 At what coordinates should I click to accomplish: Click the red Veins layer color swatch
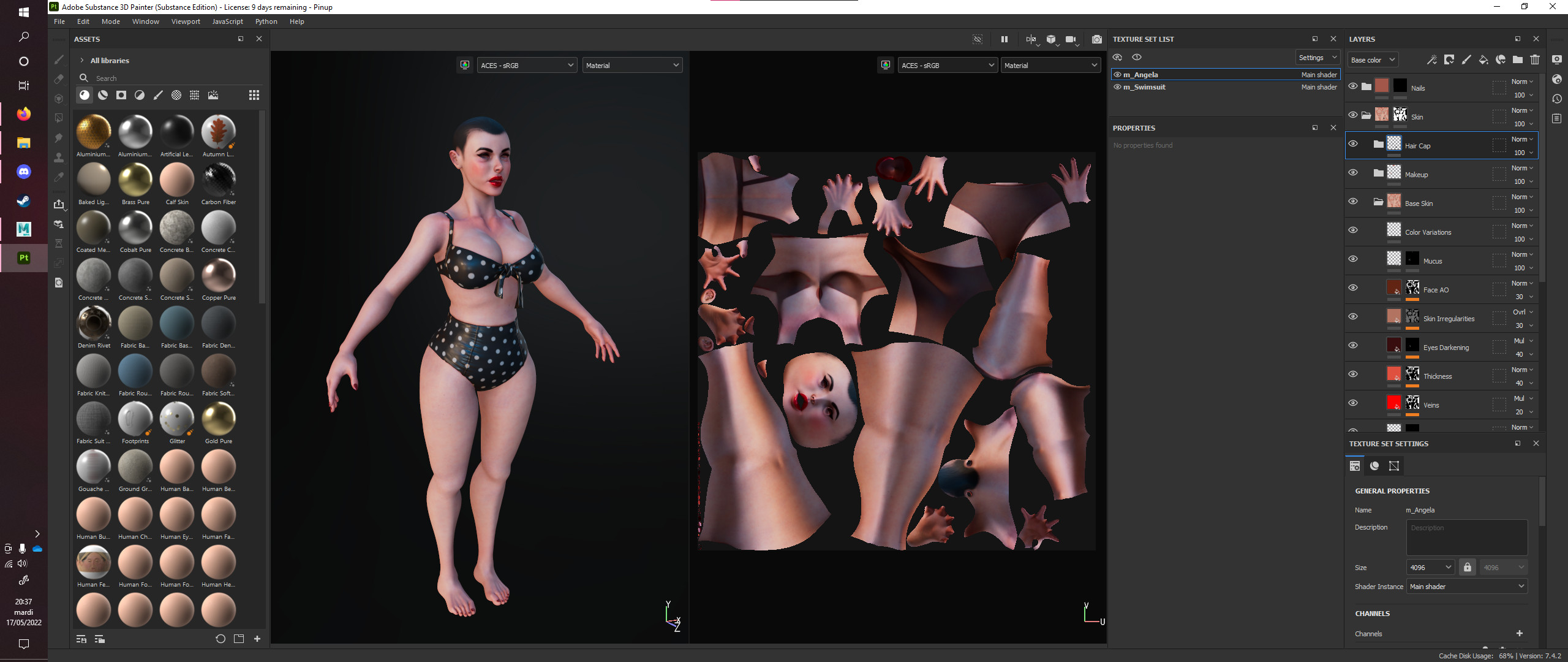tap(1393, 403)
